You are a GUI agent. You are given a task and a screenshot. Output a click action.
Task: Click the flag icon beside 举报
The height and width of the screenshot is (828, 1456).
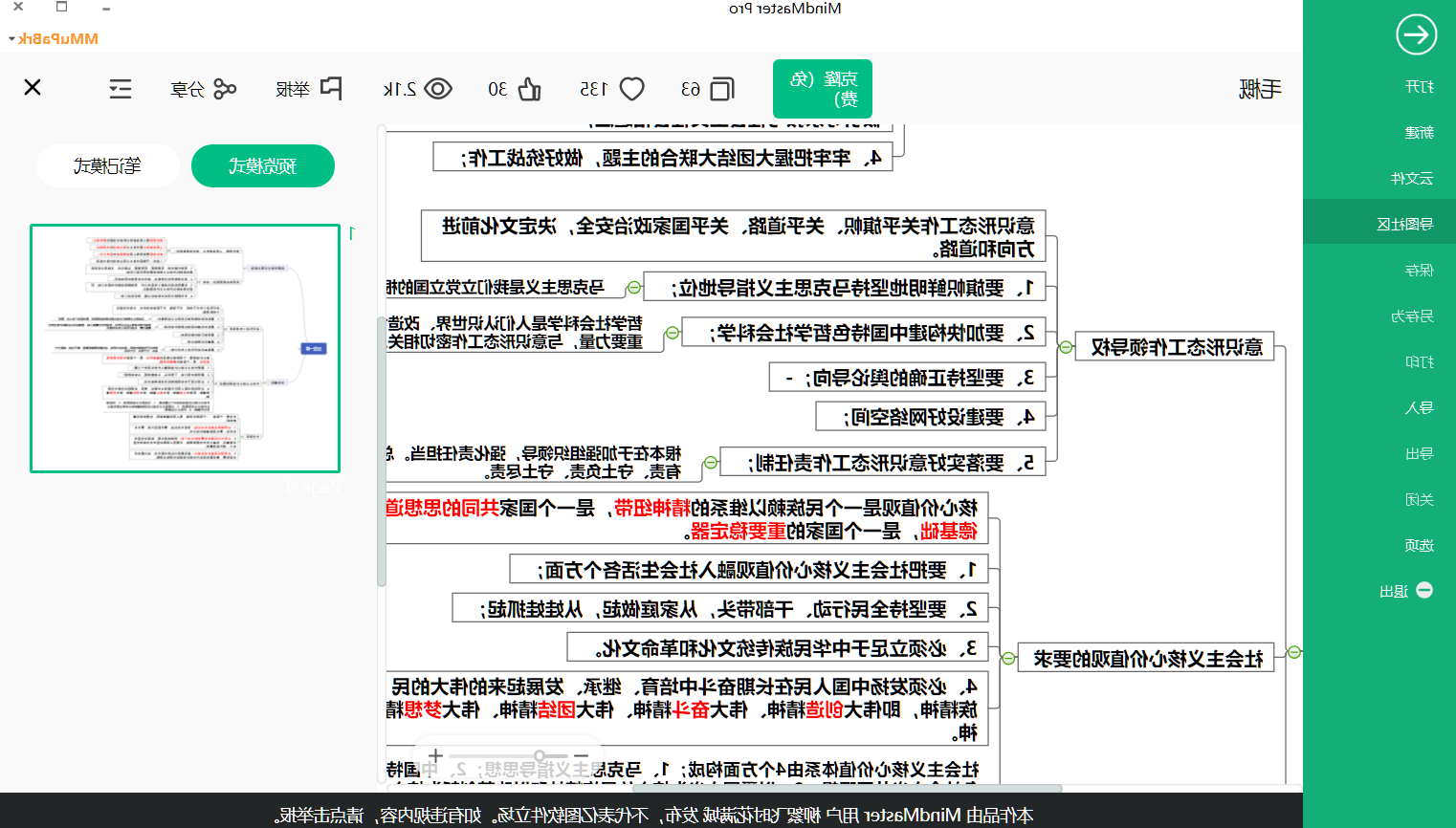coord(331,88)
